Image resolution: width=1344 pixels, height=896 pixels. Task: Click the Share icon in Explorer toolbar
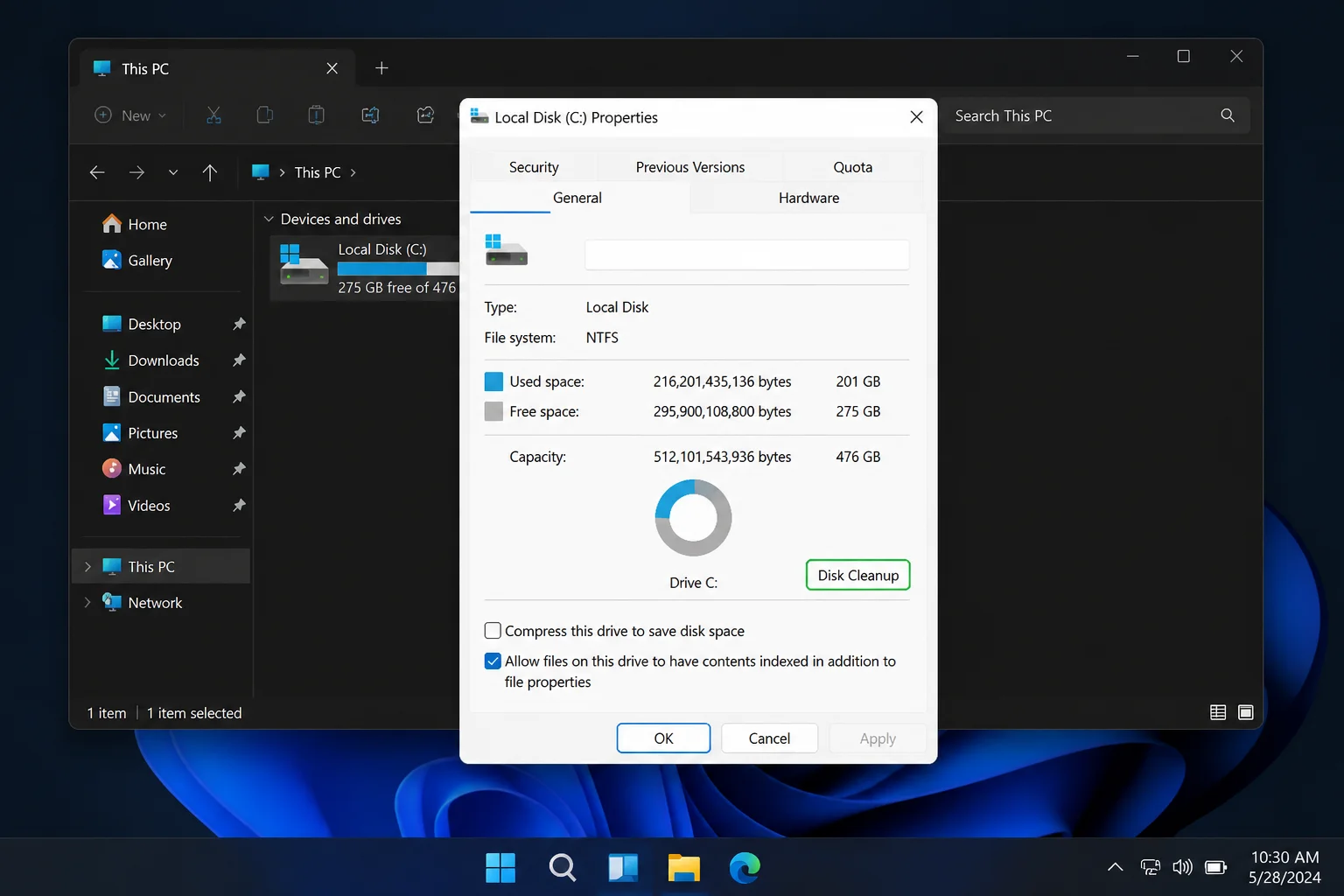(x=425, y=115)
